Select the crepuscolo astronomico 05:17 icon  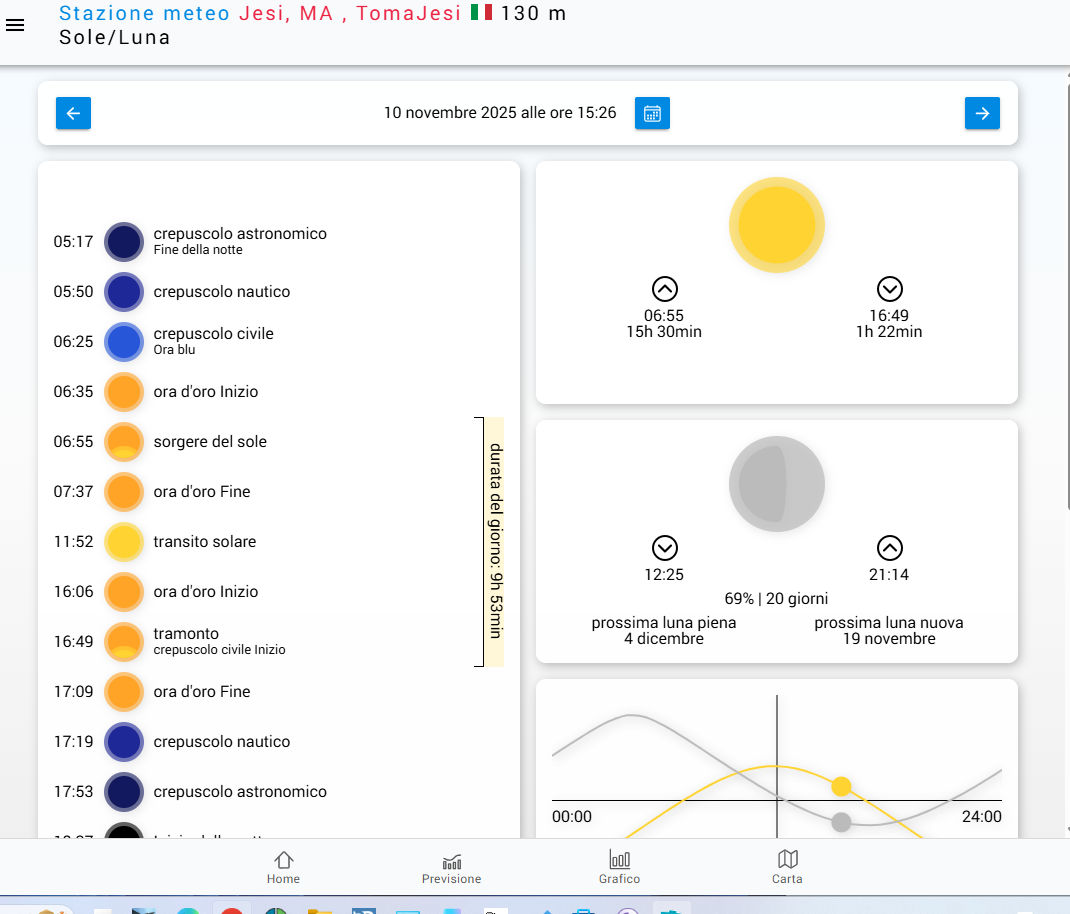[x=124, y=242]
